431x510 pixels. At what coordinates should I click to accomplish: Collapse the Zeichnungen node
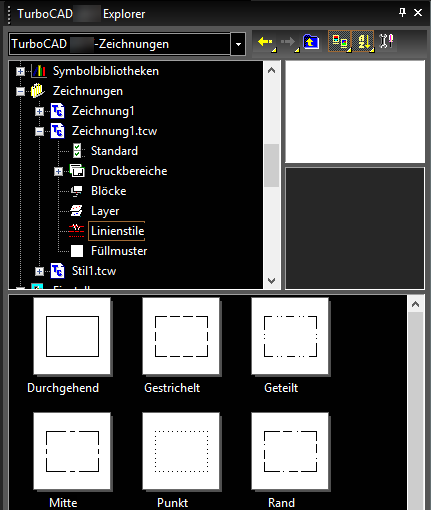(x=21, y=91)
